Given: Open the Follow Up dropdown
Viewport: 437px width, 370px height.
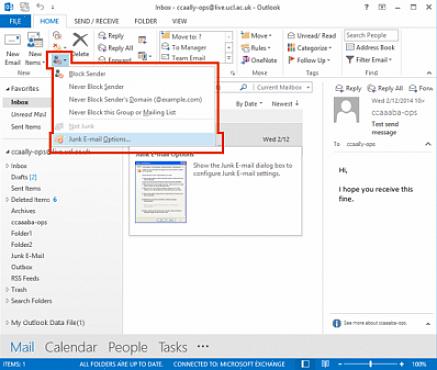Looking at the screenshot, I should click(x=309, y=60).
